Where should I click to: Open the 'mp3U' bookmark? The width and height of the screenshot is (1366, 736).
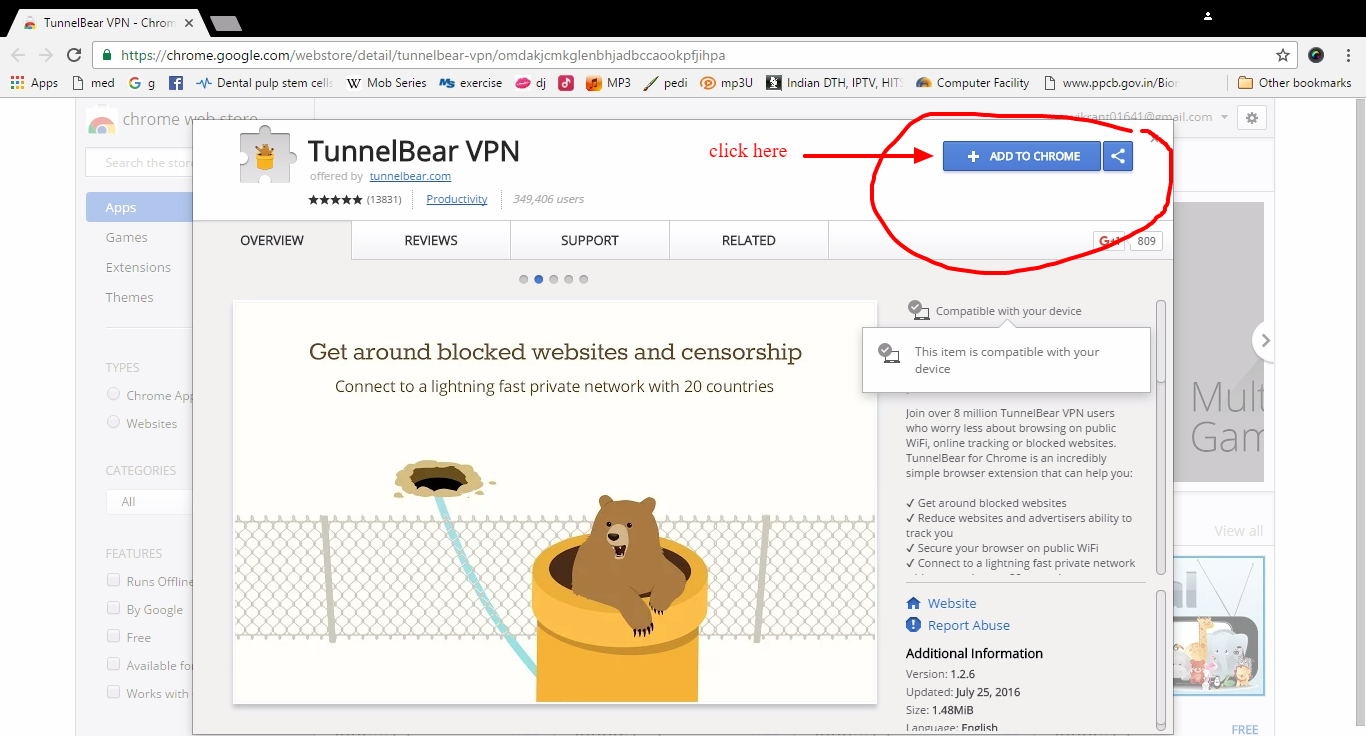(727, 83)
